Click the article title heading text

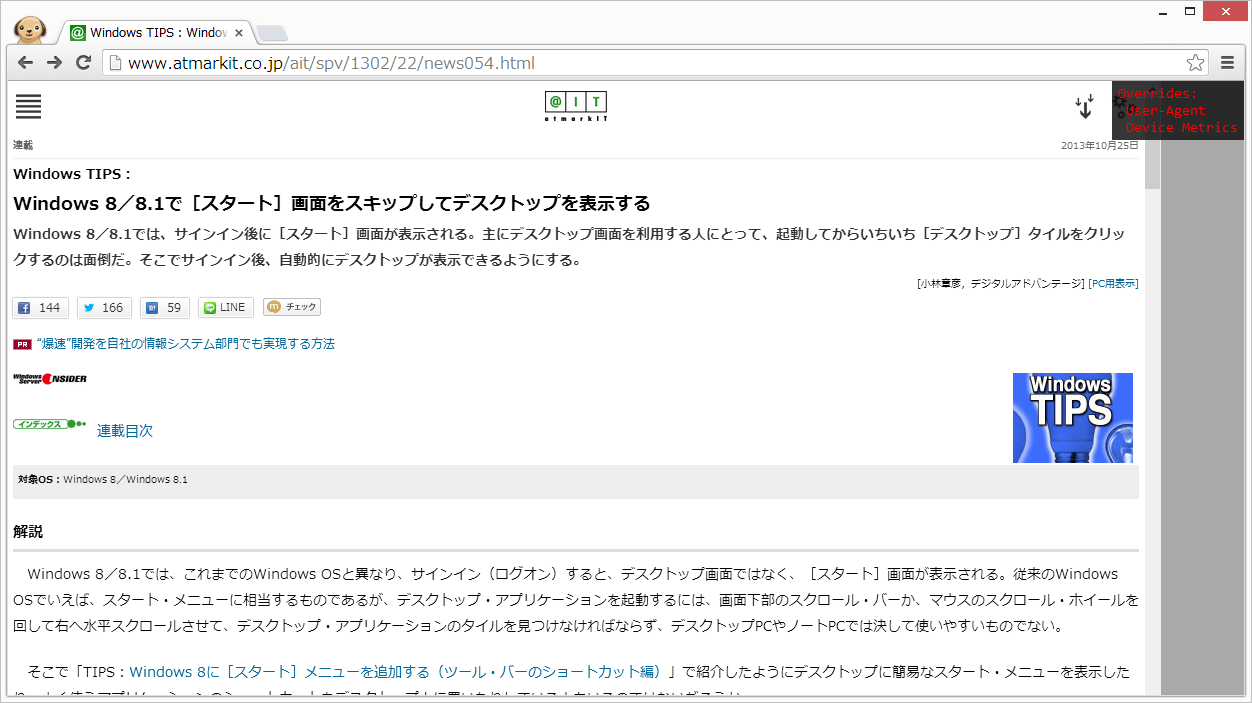(x=332, y=204)
